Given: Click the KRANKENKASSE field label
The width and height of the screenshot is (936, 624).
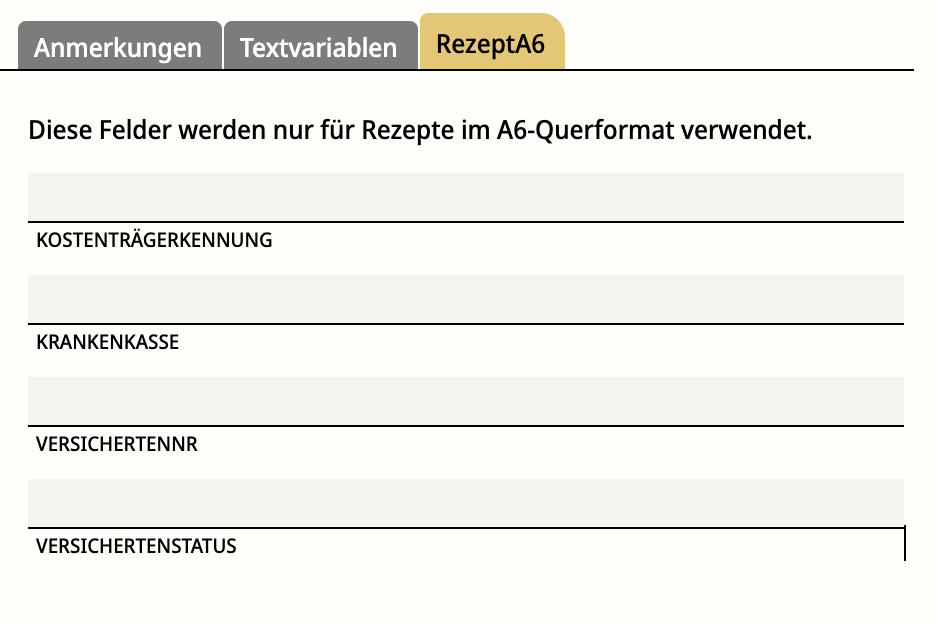Looking at the screenshot, I should coord(107,342).
